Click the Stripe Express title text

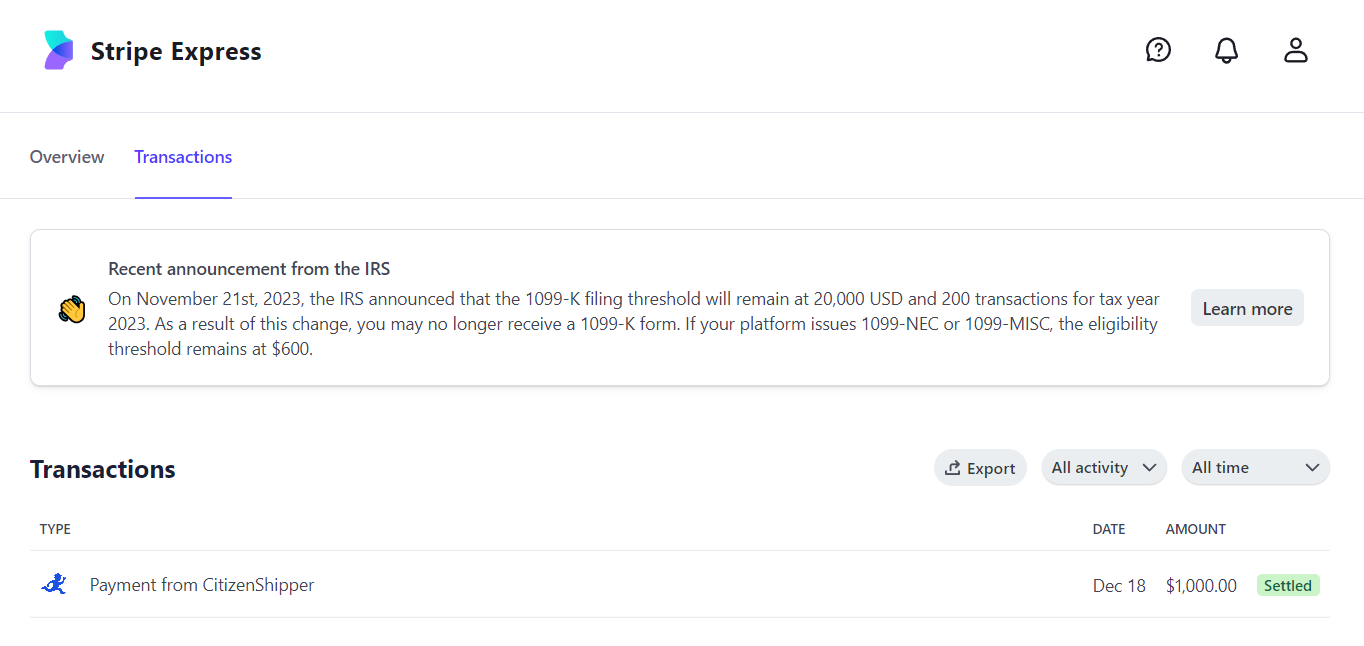pyautogui.click(x=176, y=51)
